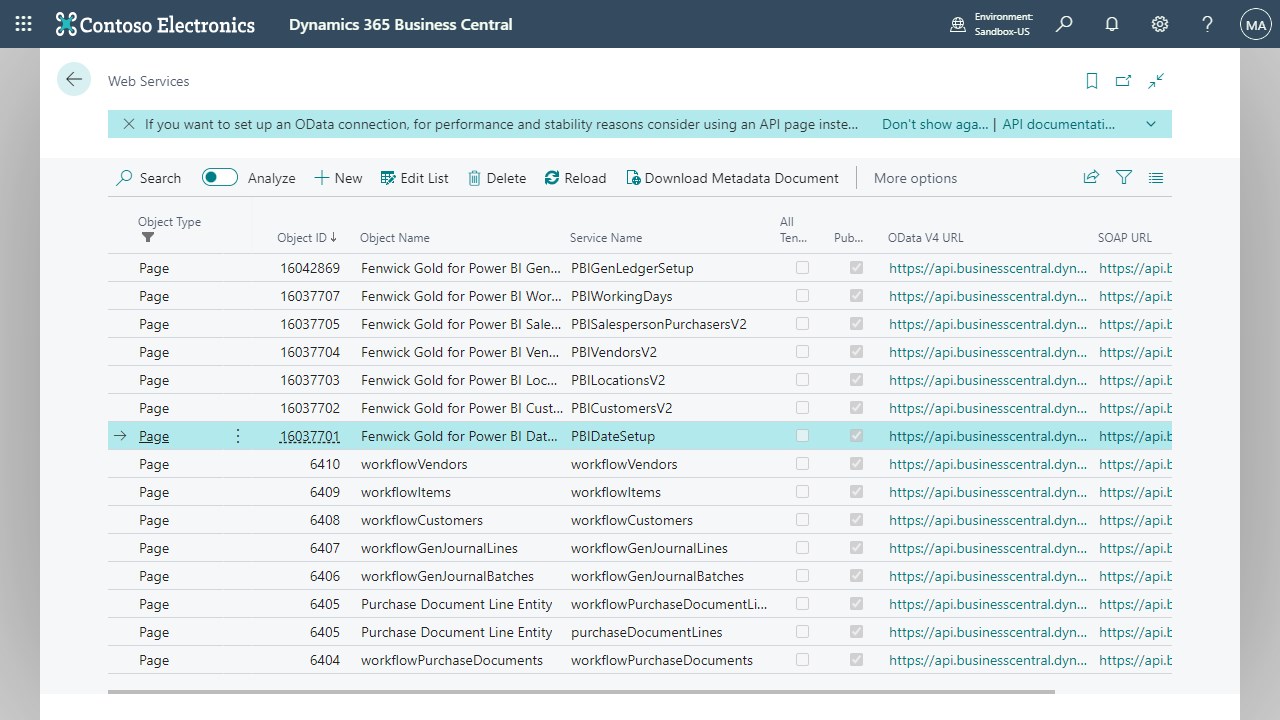Click Object ID 6407 cell
Image resolution: width=1280 pixels, height=720 pixels.
(x=325, y=548)
